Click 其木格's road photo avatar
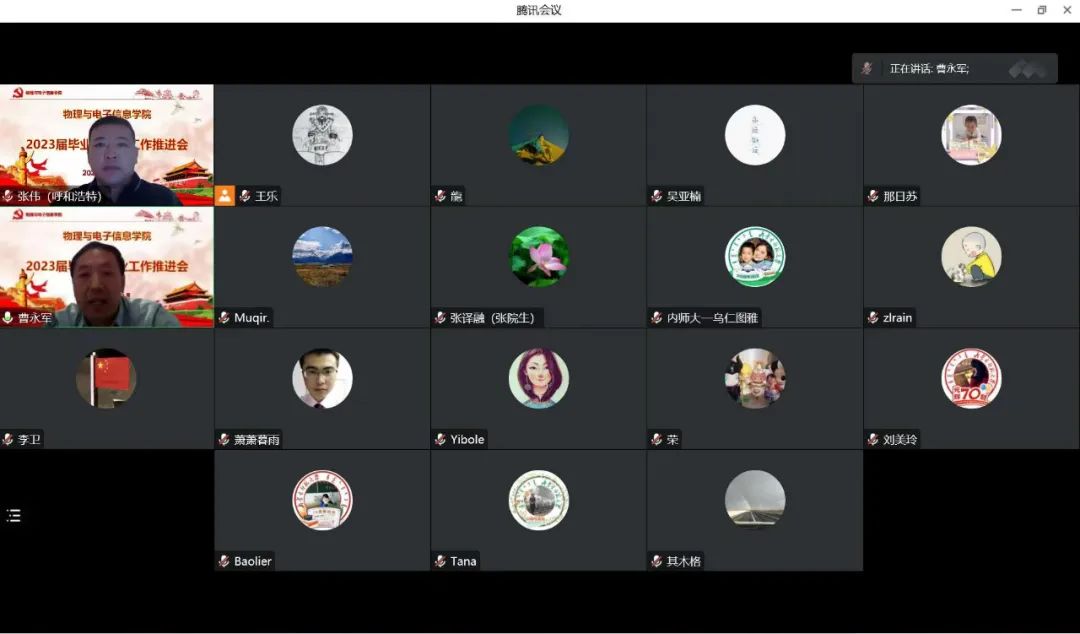Screen dimensions: 1080x634 point(755,500)
